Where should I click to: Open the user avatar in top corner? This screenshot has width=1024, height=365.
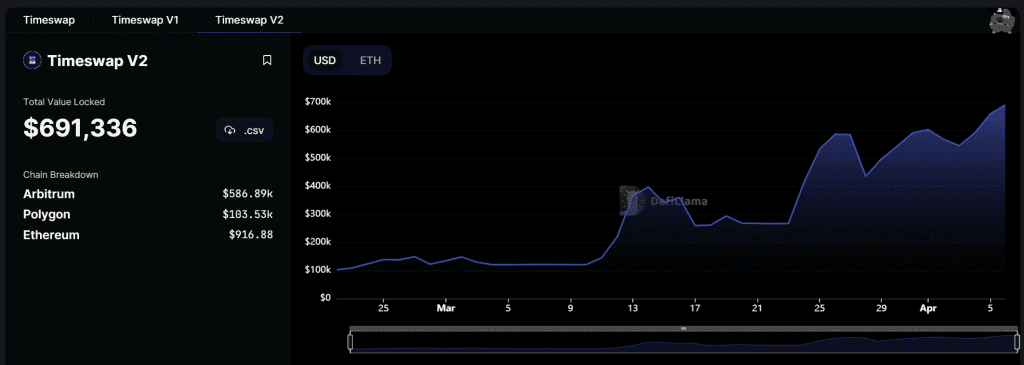point(1002,22)
